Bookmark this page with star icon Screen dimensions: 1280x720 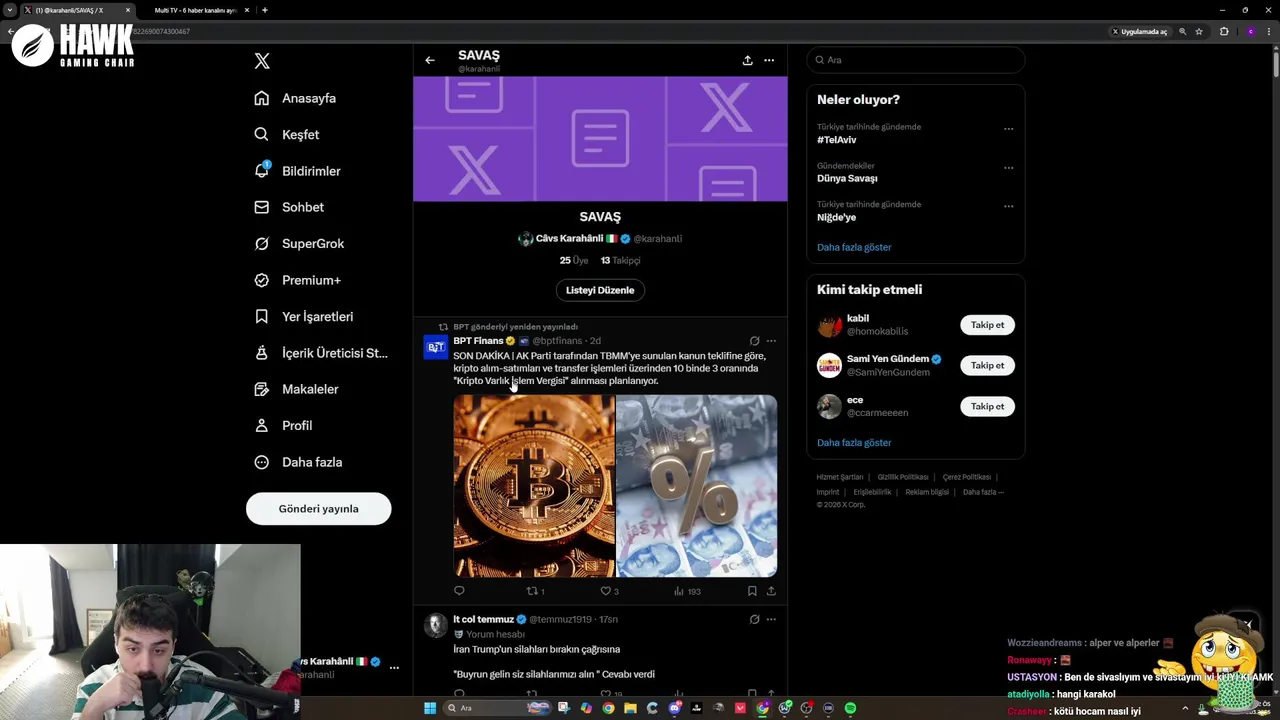tap(1199, 31)
